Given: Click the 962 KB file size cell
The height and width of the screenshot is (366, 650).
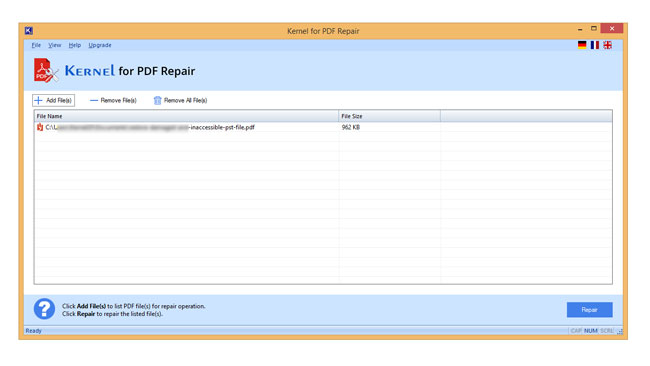Looking at the screenshot, I should point(351,127).
